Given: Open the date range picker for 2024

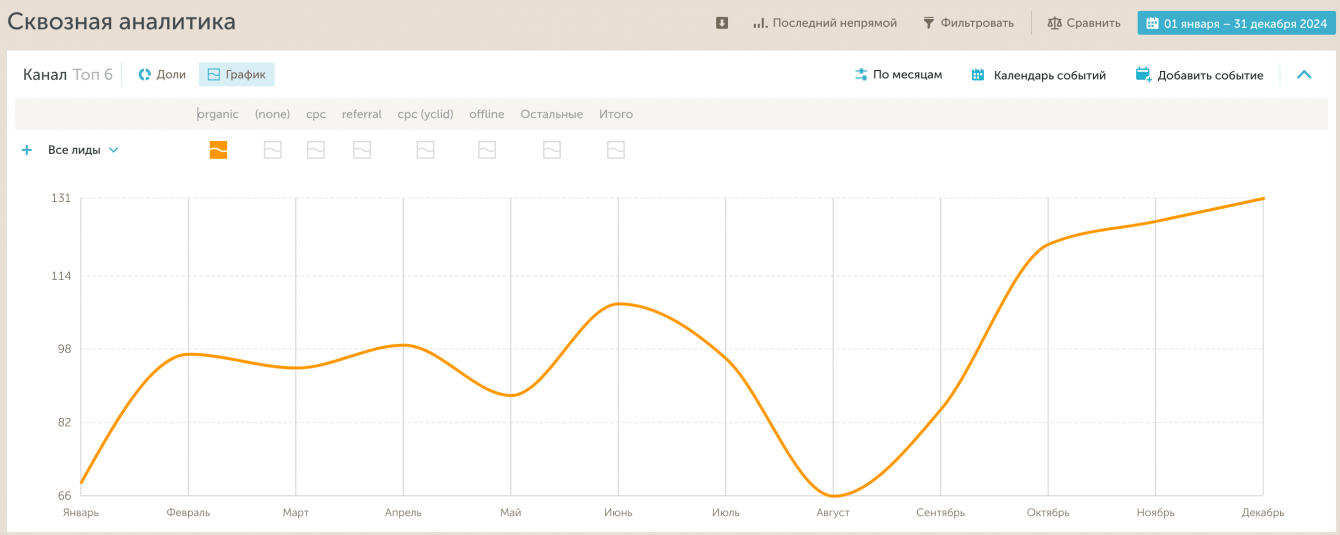Looking at the screenshot, I should (x=1236, y=23).
